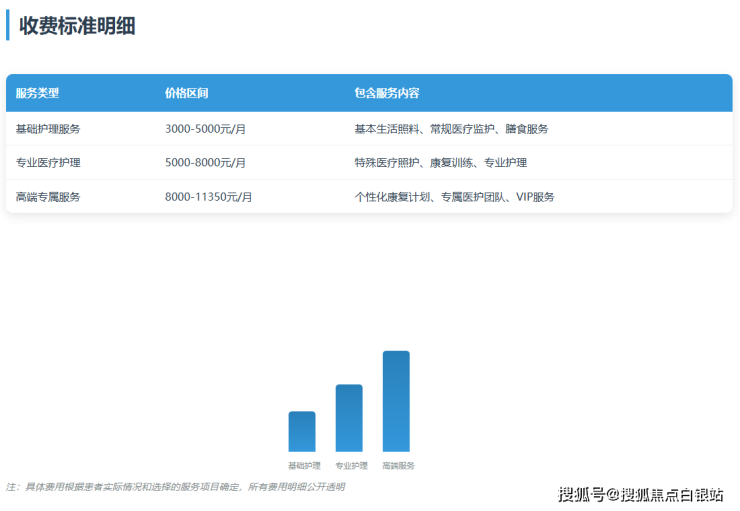Viewport: 740px width, 511px height.
Task: Click the 高端服务 label under the chart
Action: tap(398, 465)
